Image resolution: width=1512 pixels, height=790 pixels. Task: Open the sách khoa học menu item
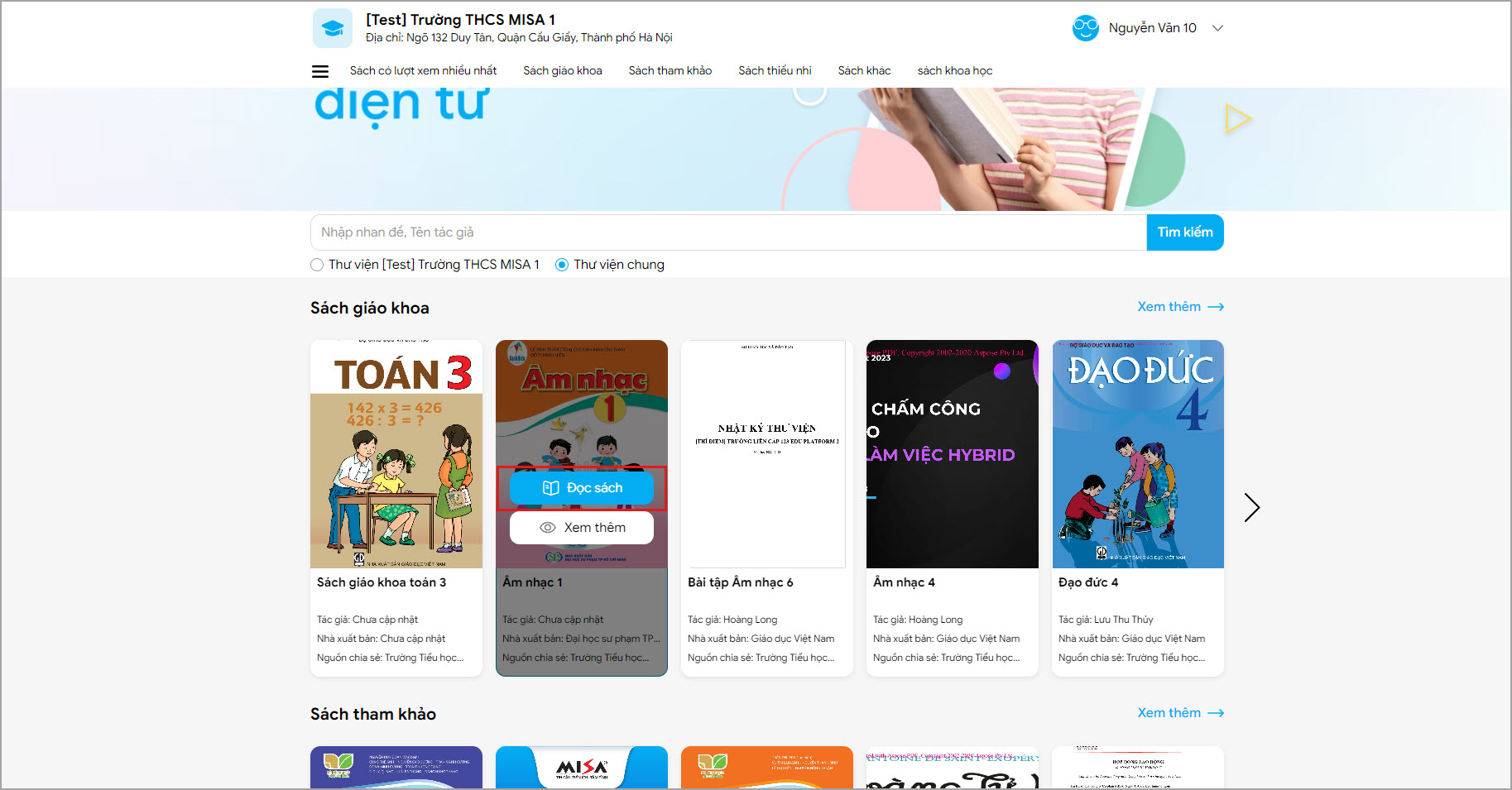[x=954, y=71]
